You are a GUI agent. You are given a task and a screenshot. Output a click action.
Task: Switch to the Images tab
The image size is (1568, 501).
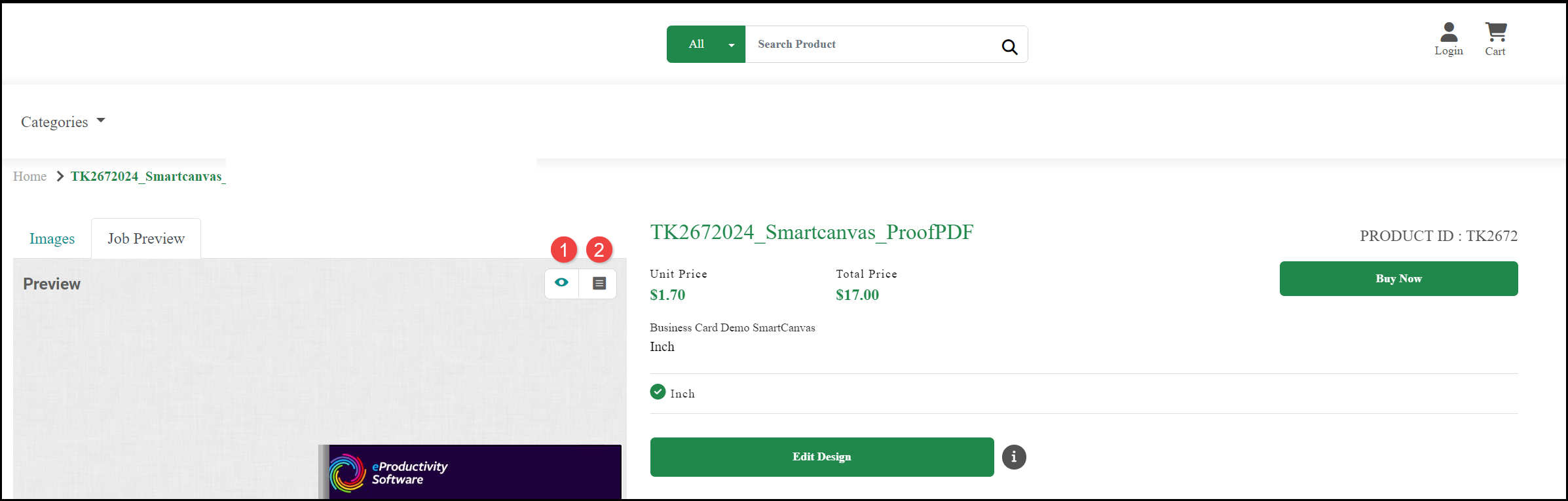(x=52, y=239)
